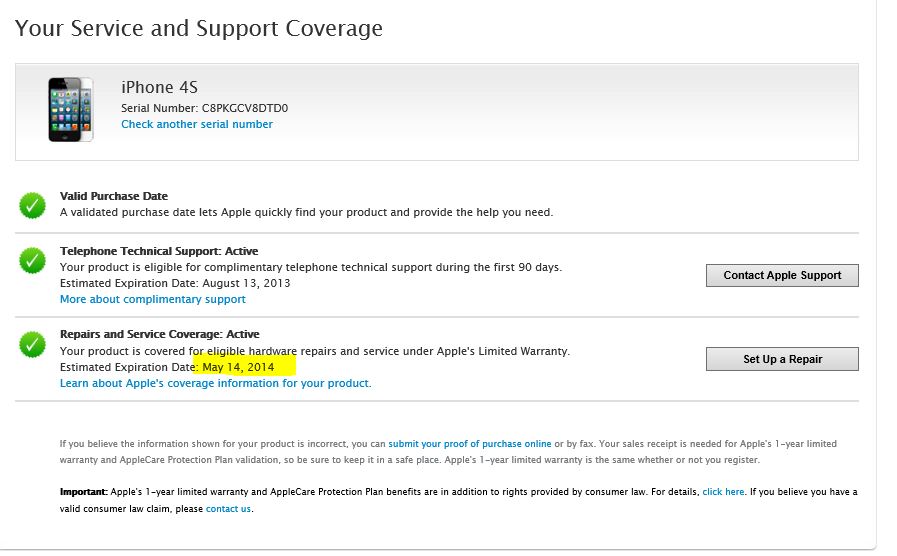
Task: Click the Valid Purchase Date heading
Action: tap(114, 196)
